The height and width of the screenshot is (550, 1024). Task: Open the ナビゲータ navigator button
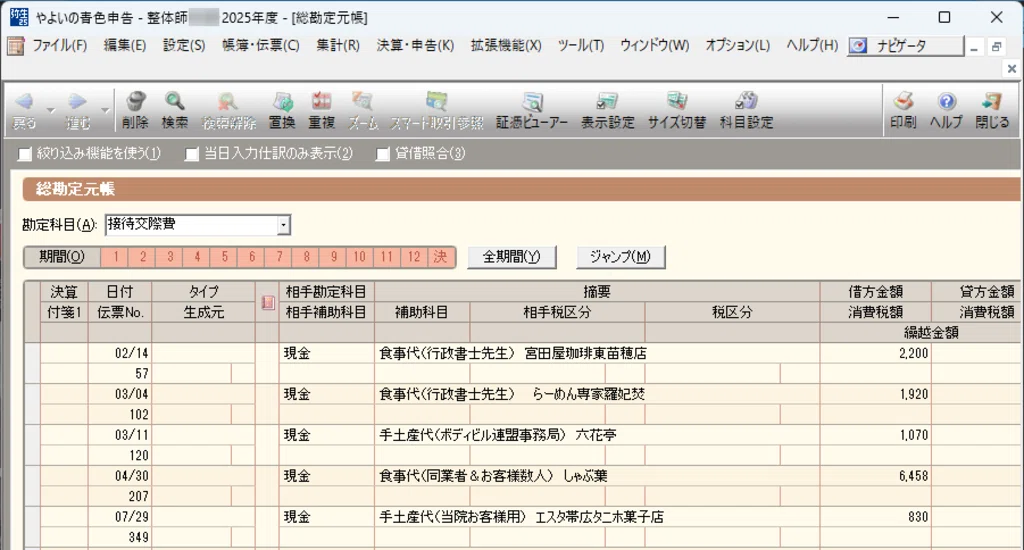pyautogui.click(x=905, y=46)
